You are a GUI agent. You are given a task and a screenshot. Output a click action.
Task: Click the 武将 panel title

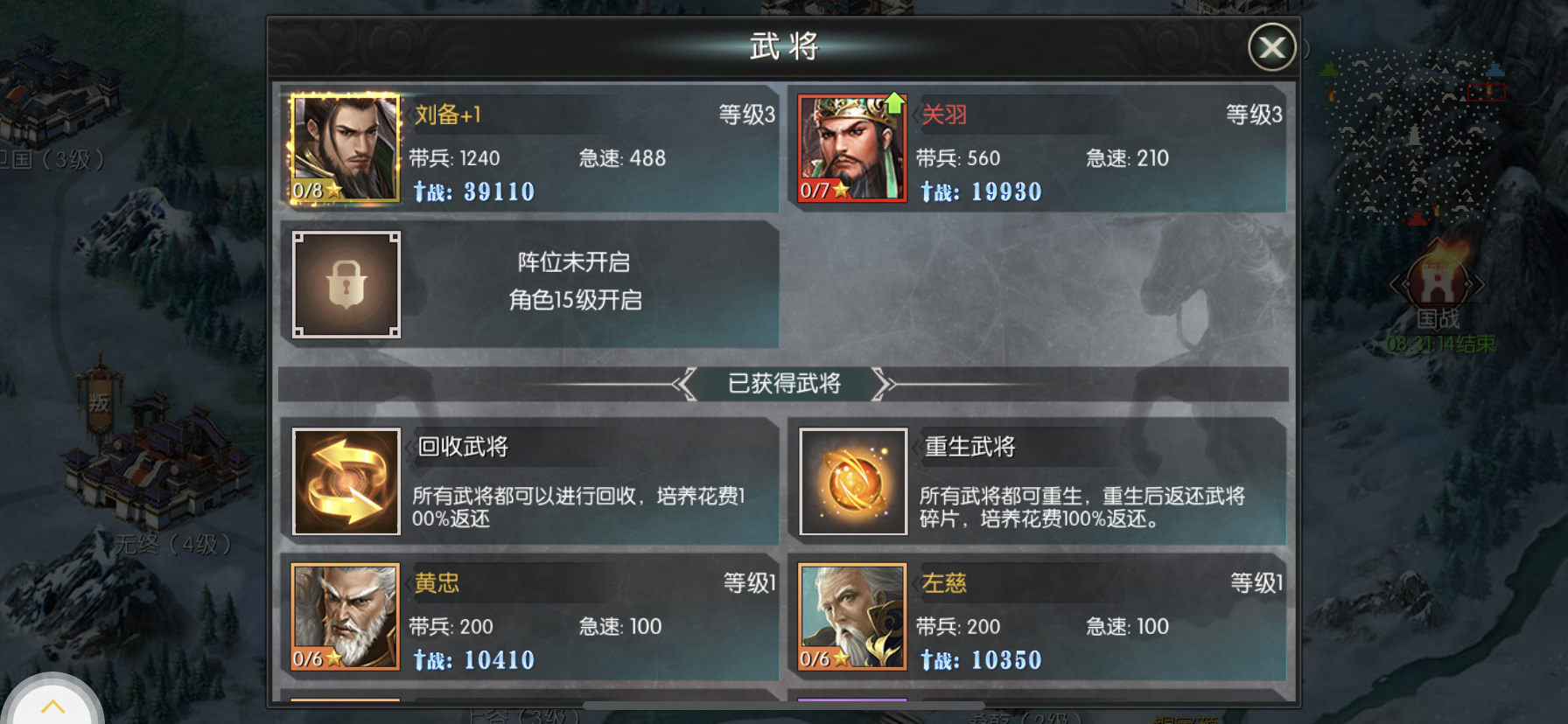(x=784, y=46)
